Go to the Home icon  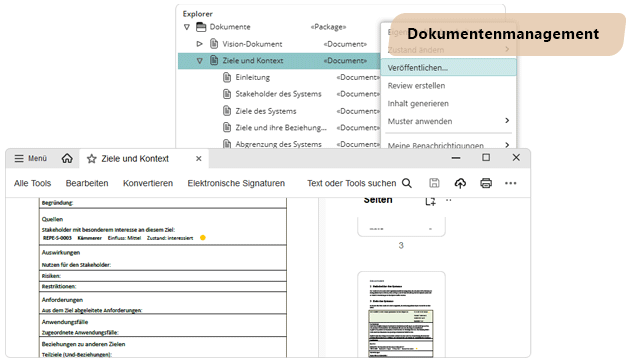tap(67, 158)
